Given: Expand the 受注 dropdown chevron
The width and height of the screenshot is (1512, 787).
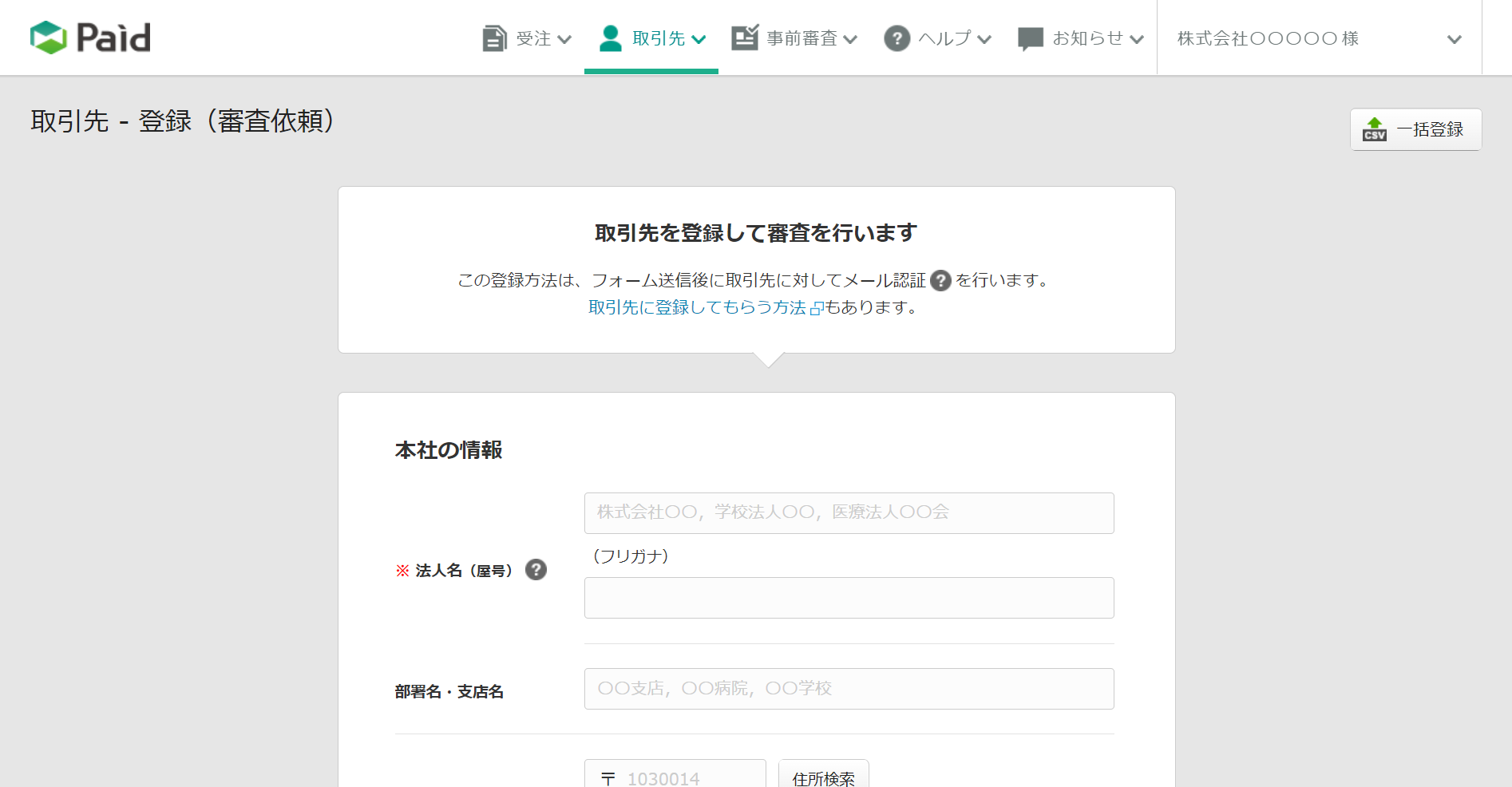Looking at the screenshot, I should pos(564,39).
